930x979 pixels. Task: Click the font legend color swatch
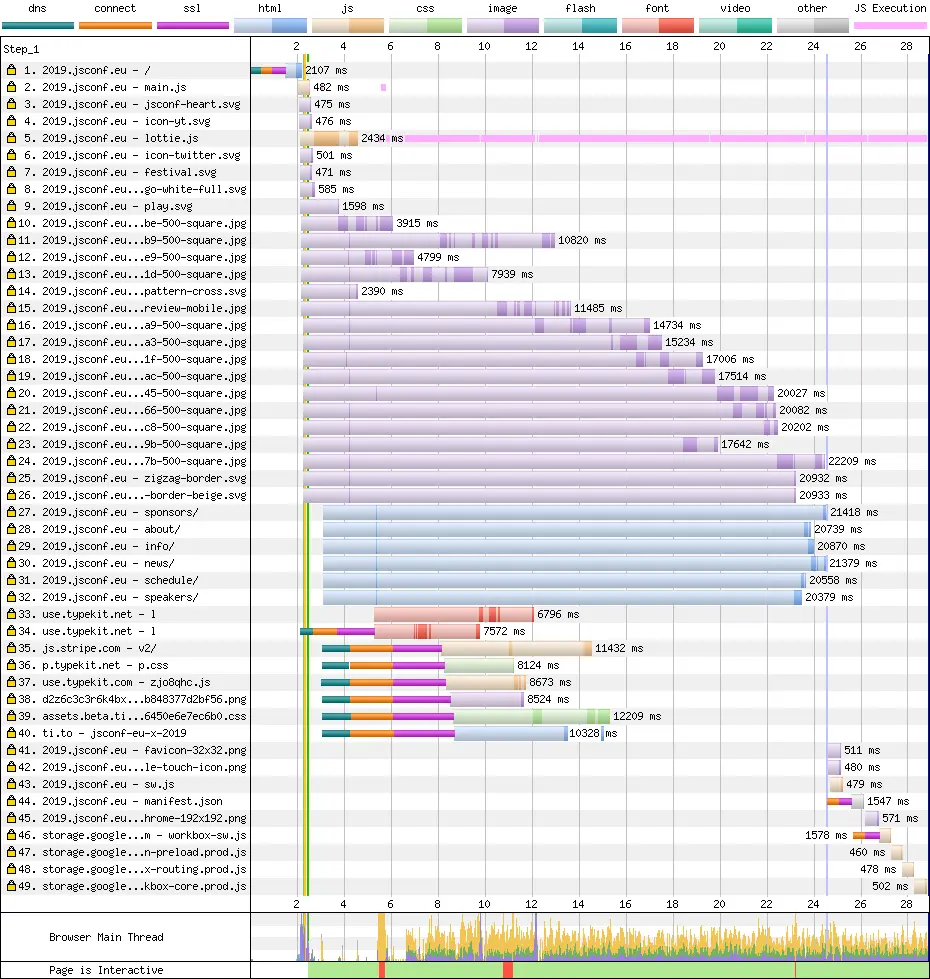tap(657, 22)
